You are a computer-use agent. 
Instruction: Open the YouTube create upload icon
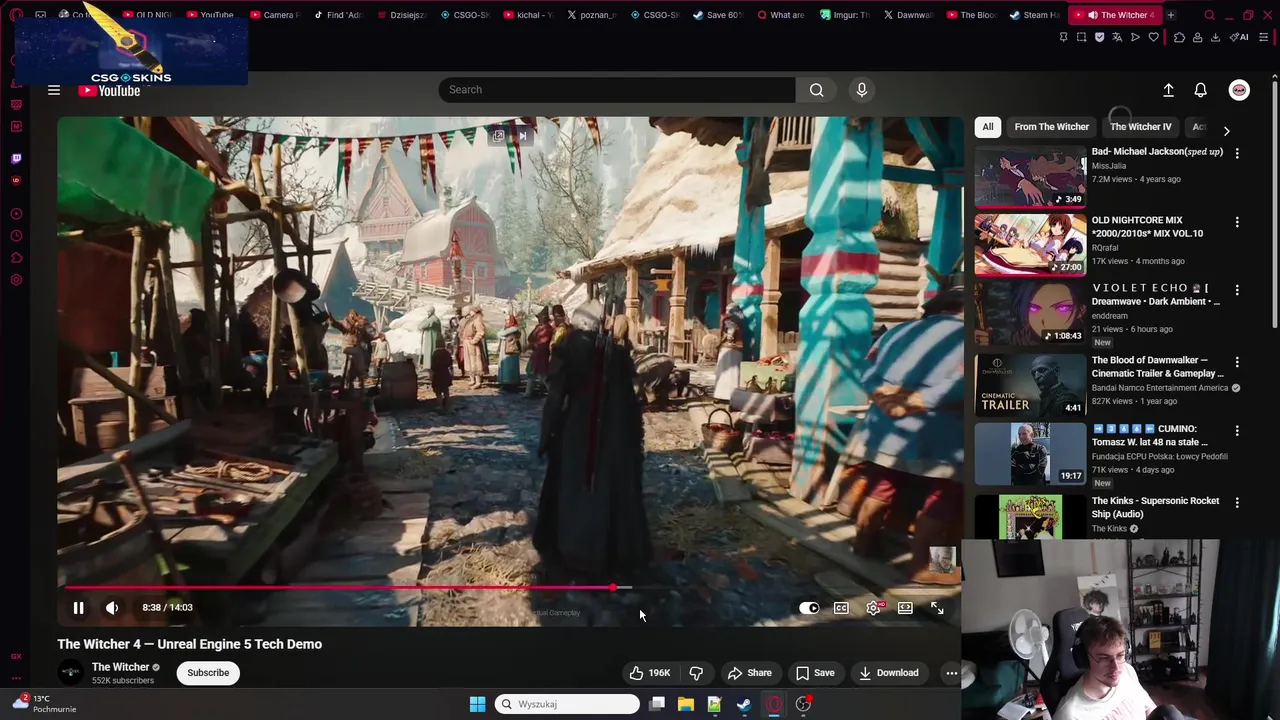click(x=1168, y=90)
